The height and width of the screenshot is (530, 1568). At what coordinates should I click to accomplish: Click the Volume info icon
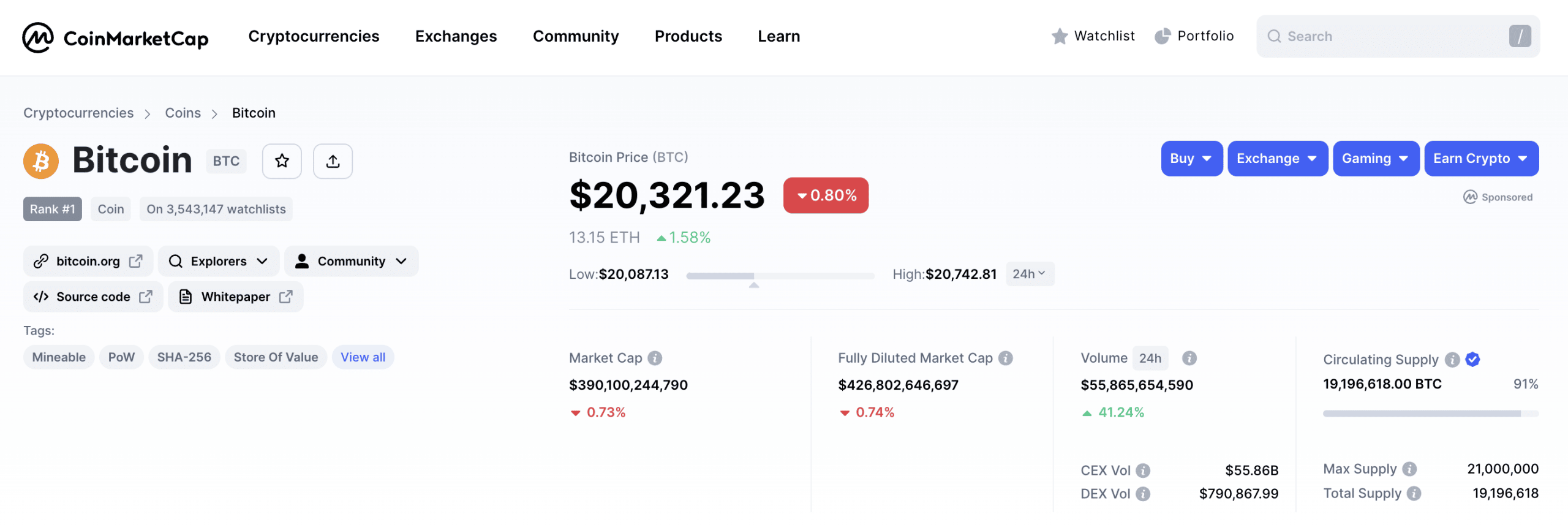tap(1189, 358)
